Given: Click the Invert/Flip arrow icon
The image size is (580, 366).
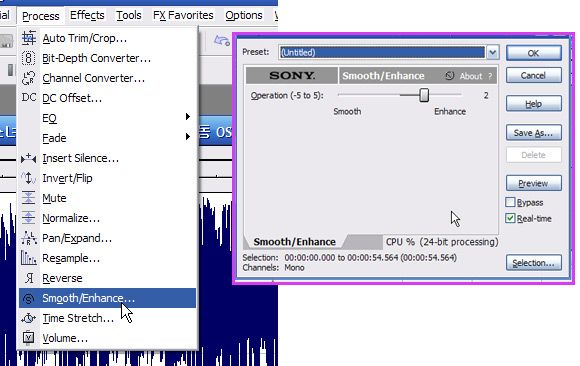Looking at the screenshot, I should [x=28, y=178].
